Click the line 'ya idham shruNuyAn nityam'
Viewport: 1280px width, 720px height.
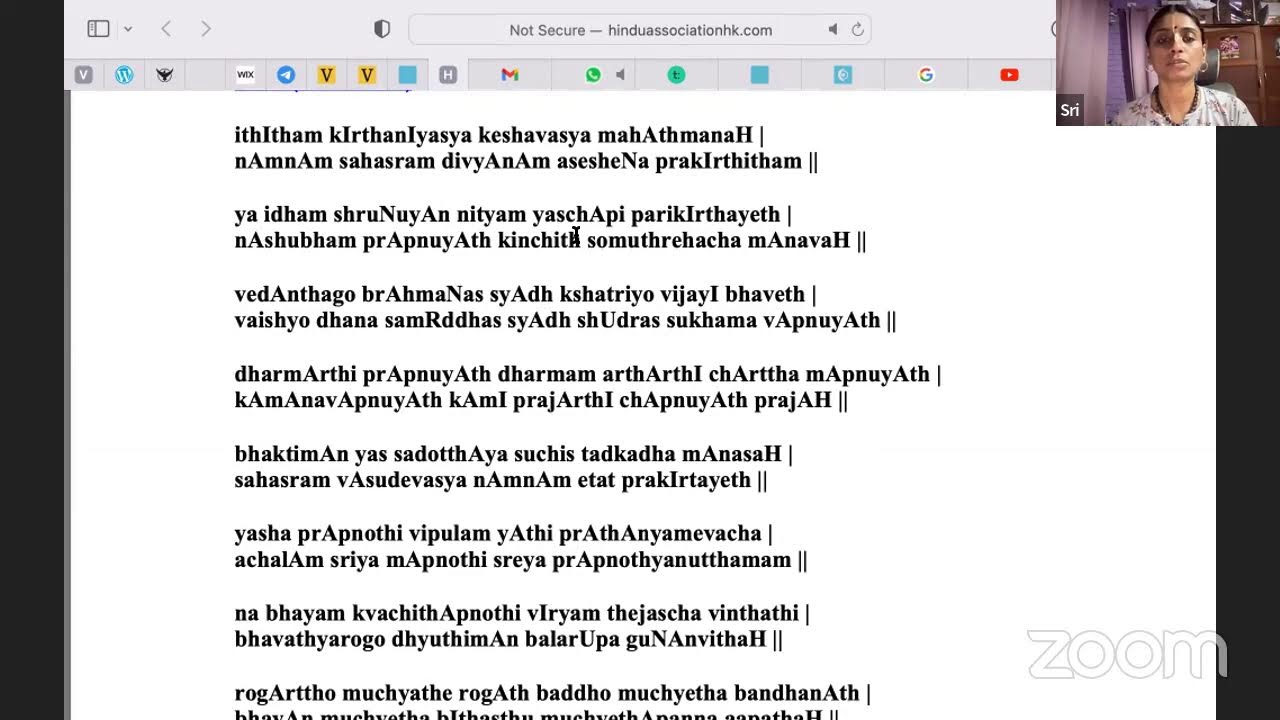[x=513, y=214]
